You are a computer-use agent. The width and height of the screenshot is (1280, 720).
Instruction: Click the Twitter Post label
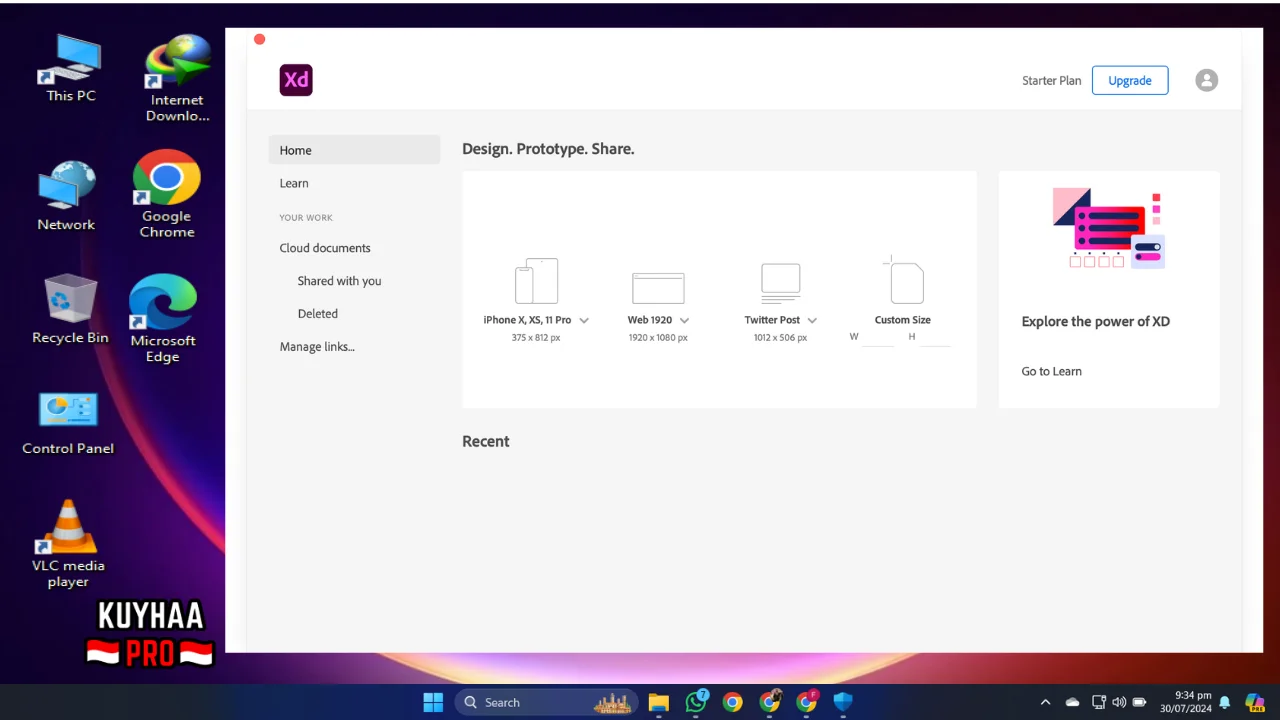click(x=772, y=320)
